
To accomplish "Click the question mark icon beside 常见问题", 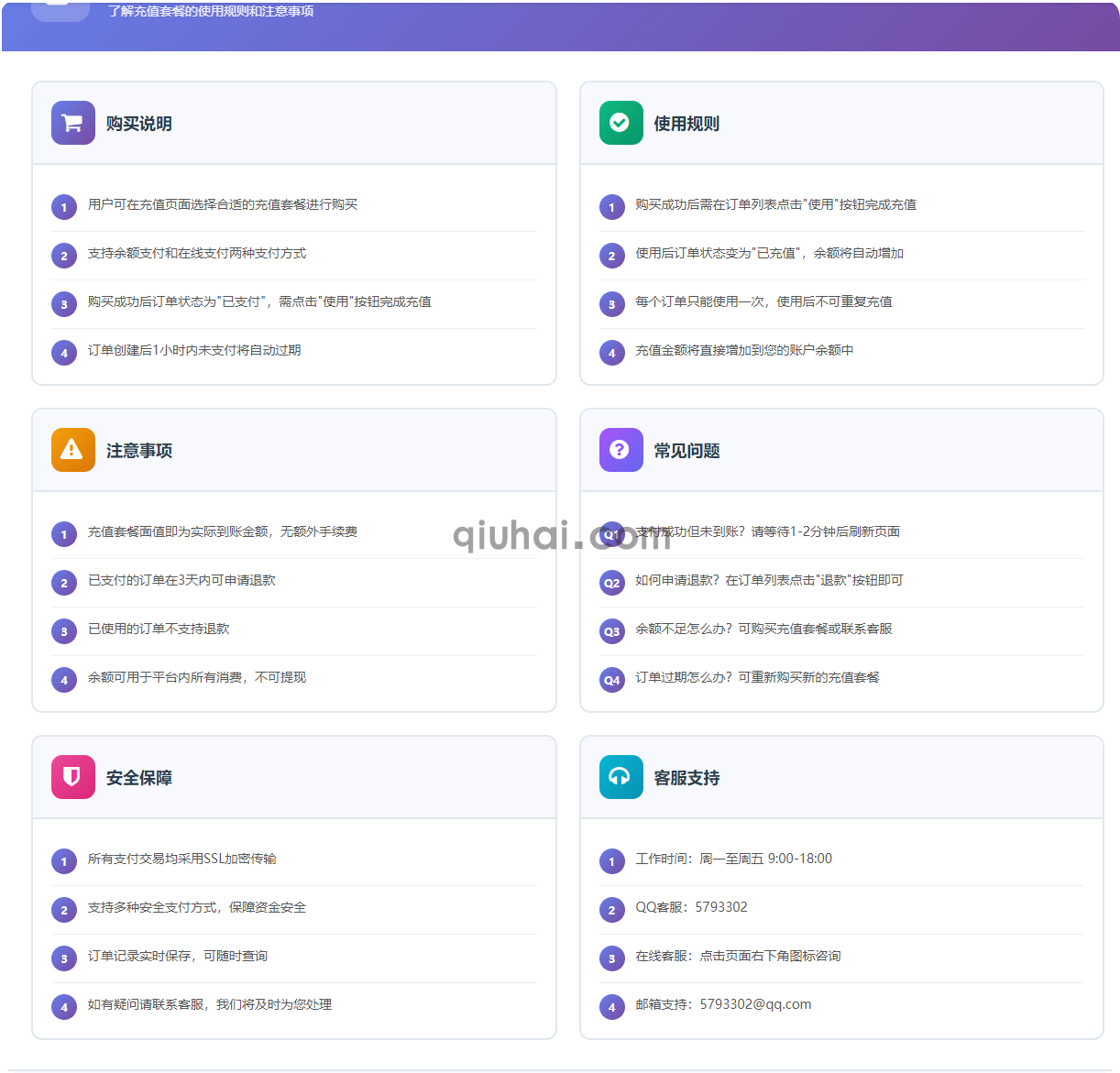I will click(x=620, y=450).
